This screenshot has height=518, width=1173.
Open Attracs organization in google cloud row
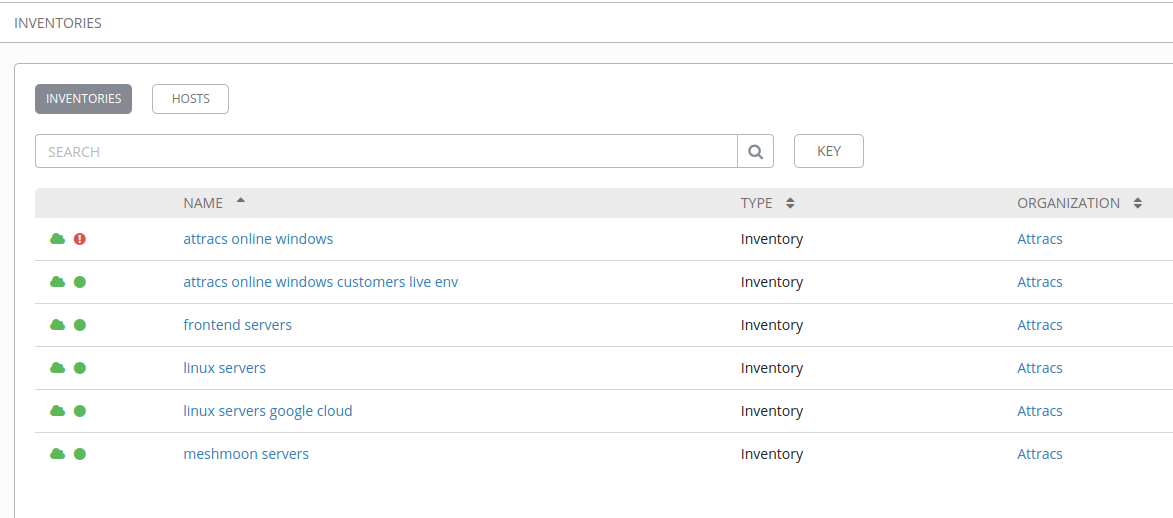click(1040, 411)
